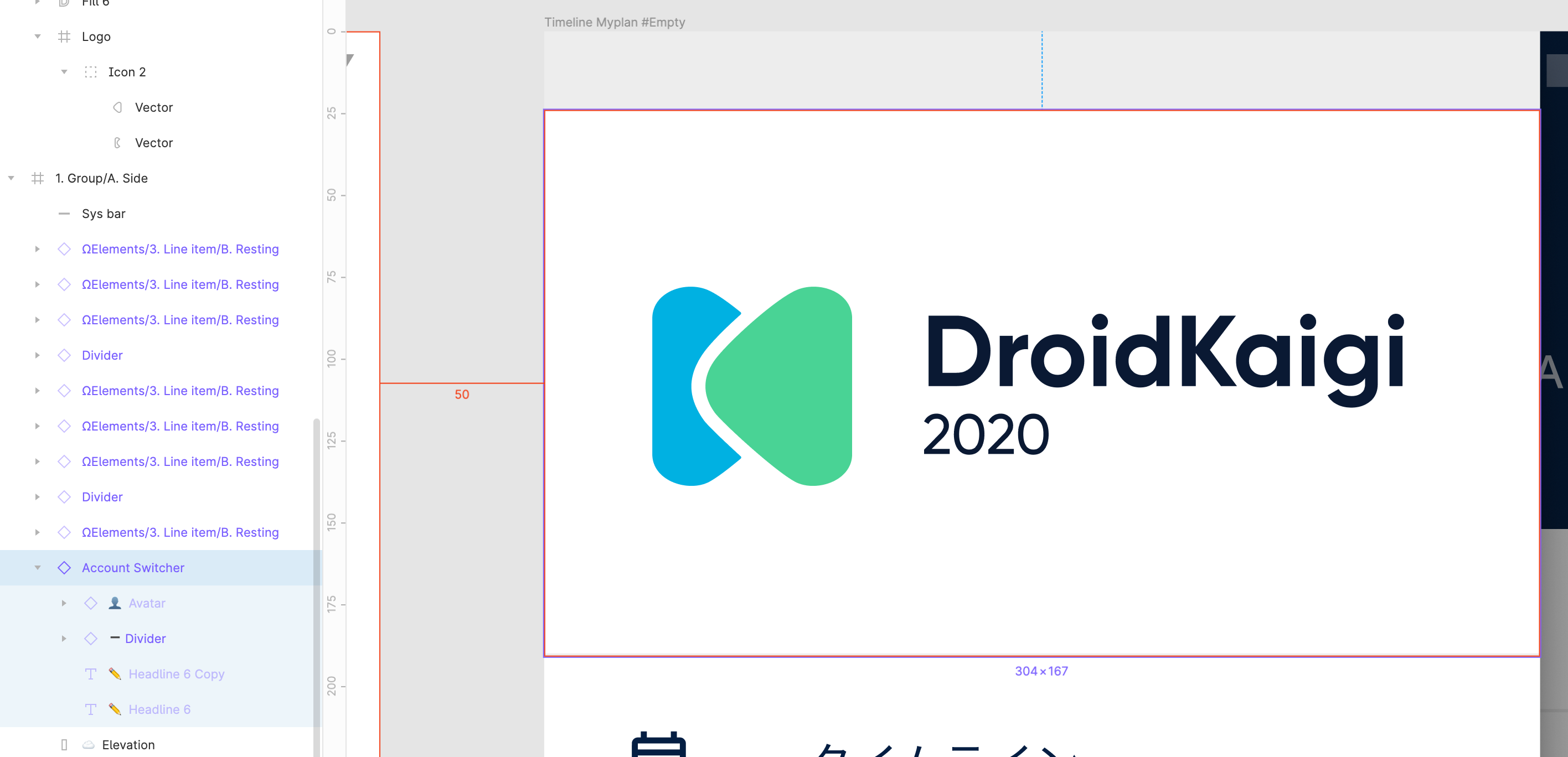Screen dimensions: 1568x757
Task: Click the 304×167 dimension label
Action: coord(1041,671)
